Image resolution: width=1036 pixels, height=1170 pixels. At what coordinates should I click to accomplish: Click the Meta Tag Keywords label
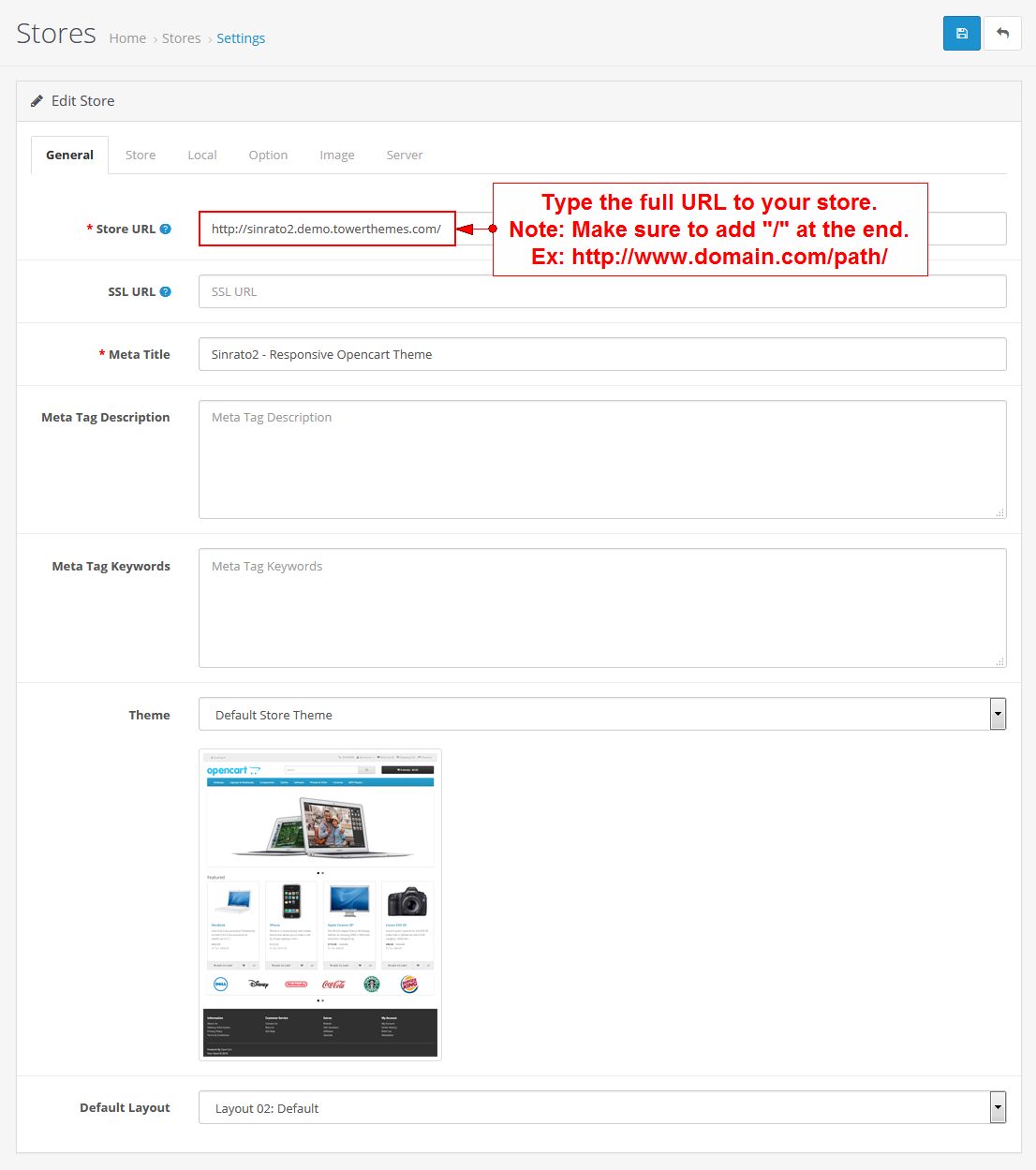(111, 566)
